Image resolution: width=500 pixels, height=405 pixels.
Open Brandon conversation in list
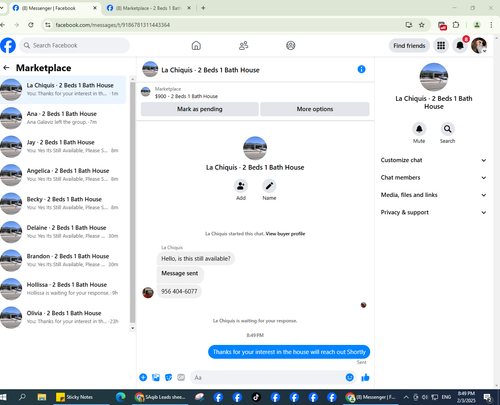point(63,260)
